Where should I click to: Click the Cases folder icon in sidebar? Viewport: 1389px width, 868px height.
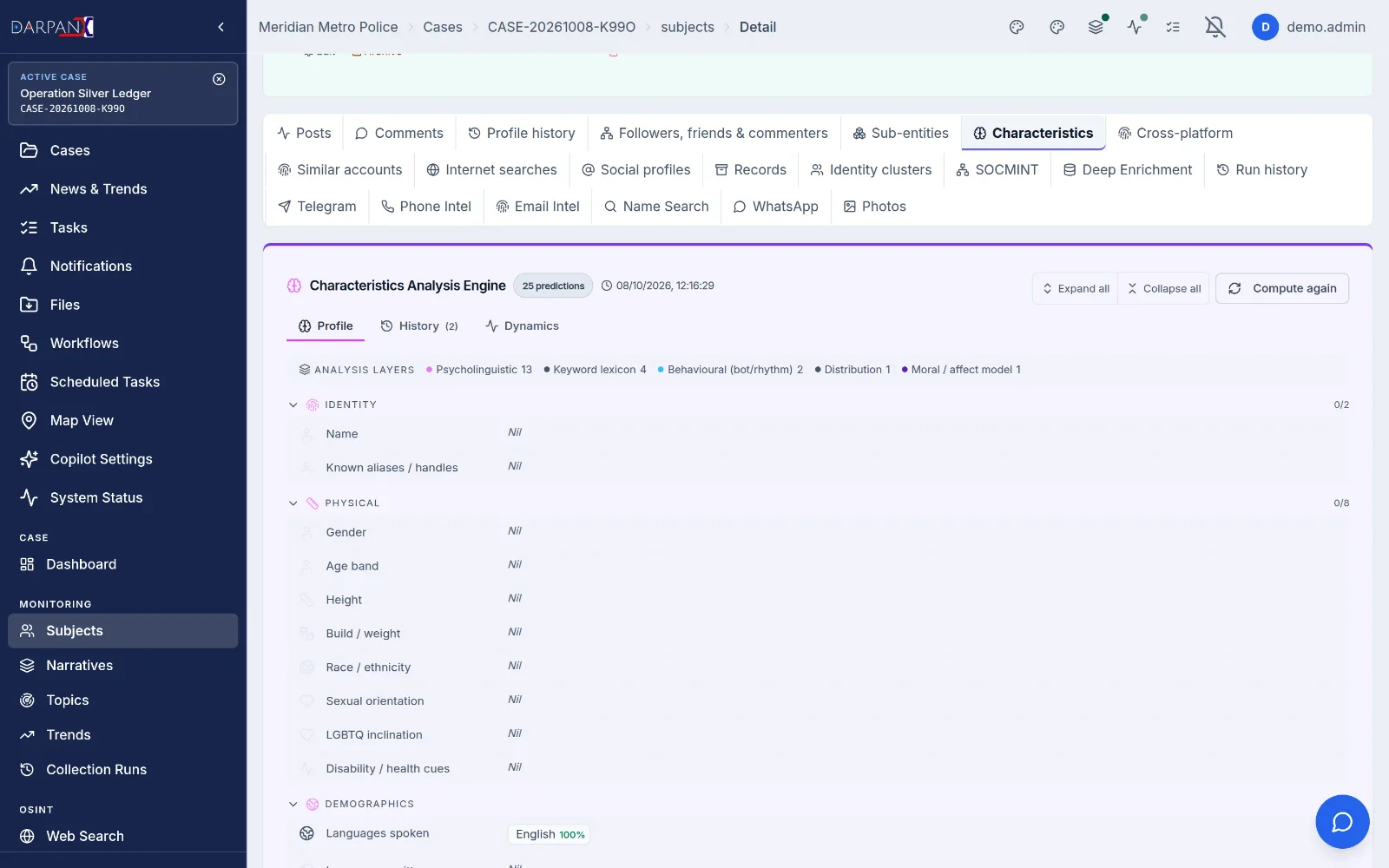pos(29,150)
